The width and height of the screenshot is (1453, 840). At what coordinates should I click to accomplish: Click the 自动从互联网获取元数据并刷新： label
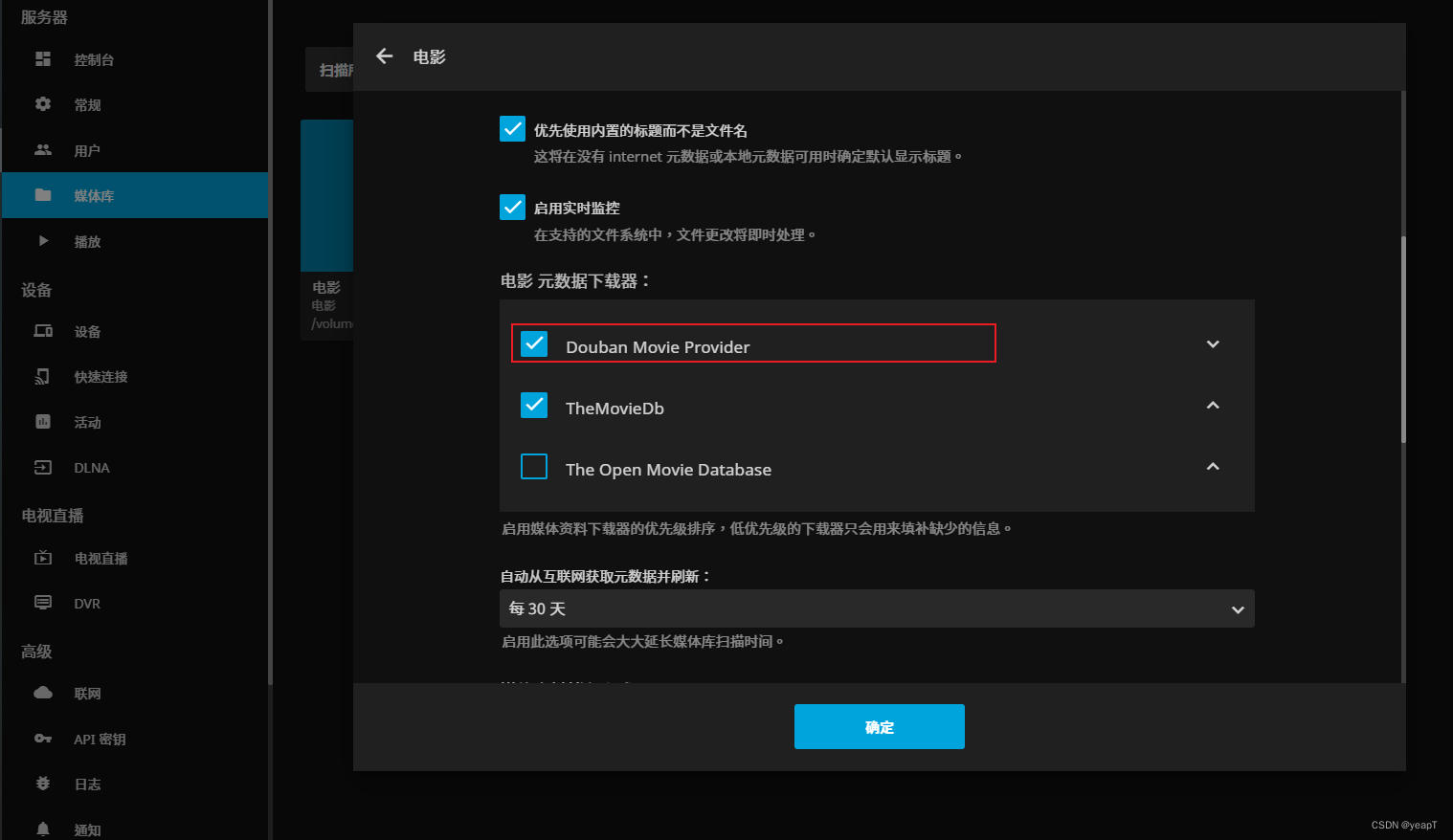[x=606, y=576]
